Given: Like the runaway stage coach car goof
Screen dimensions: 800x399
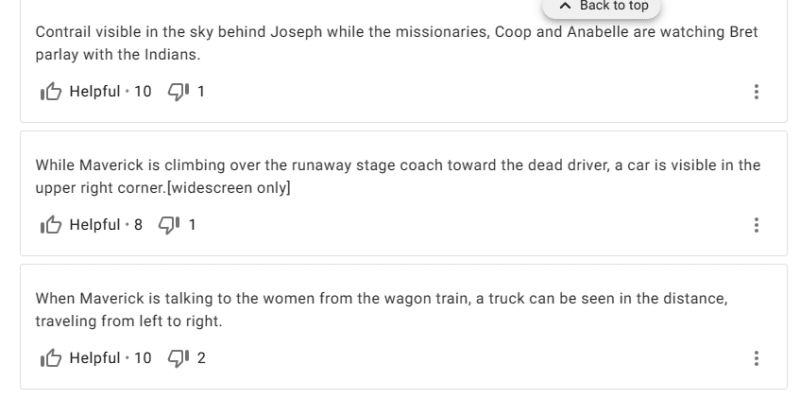Looking at the screenshot, I should point(51,225).
